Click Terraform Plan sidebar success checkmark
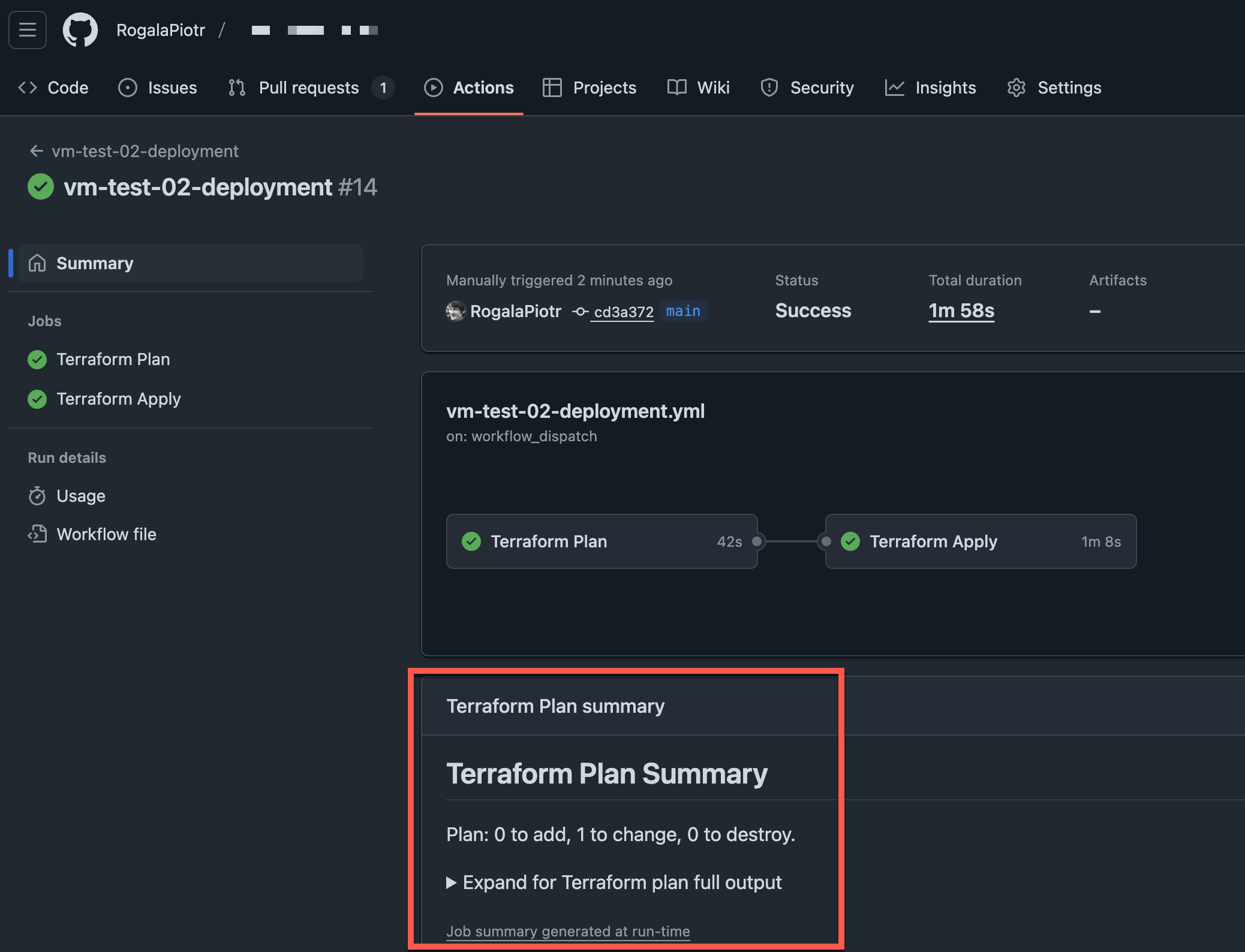This screenshot has height=952, width=1245. 37,360
